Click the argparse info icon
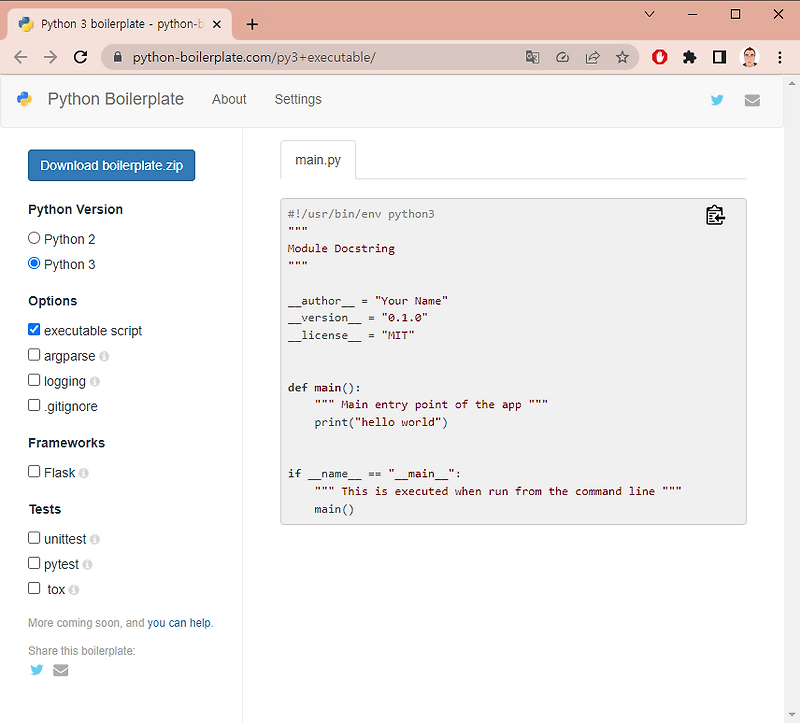800x723 pixels. point(104,356)
